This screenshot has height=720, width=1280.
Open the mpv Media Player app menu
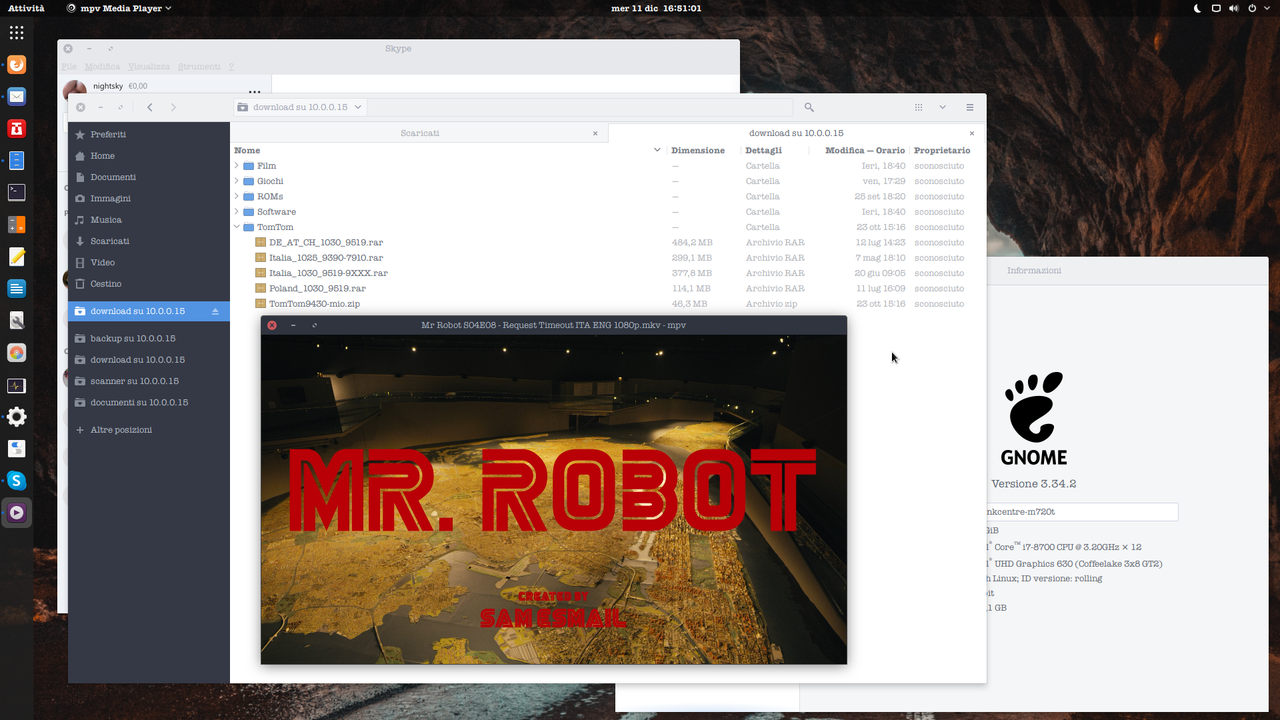pyautogui.click(x=119, y=8)
